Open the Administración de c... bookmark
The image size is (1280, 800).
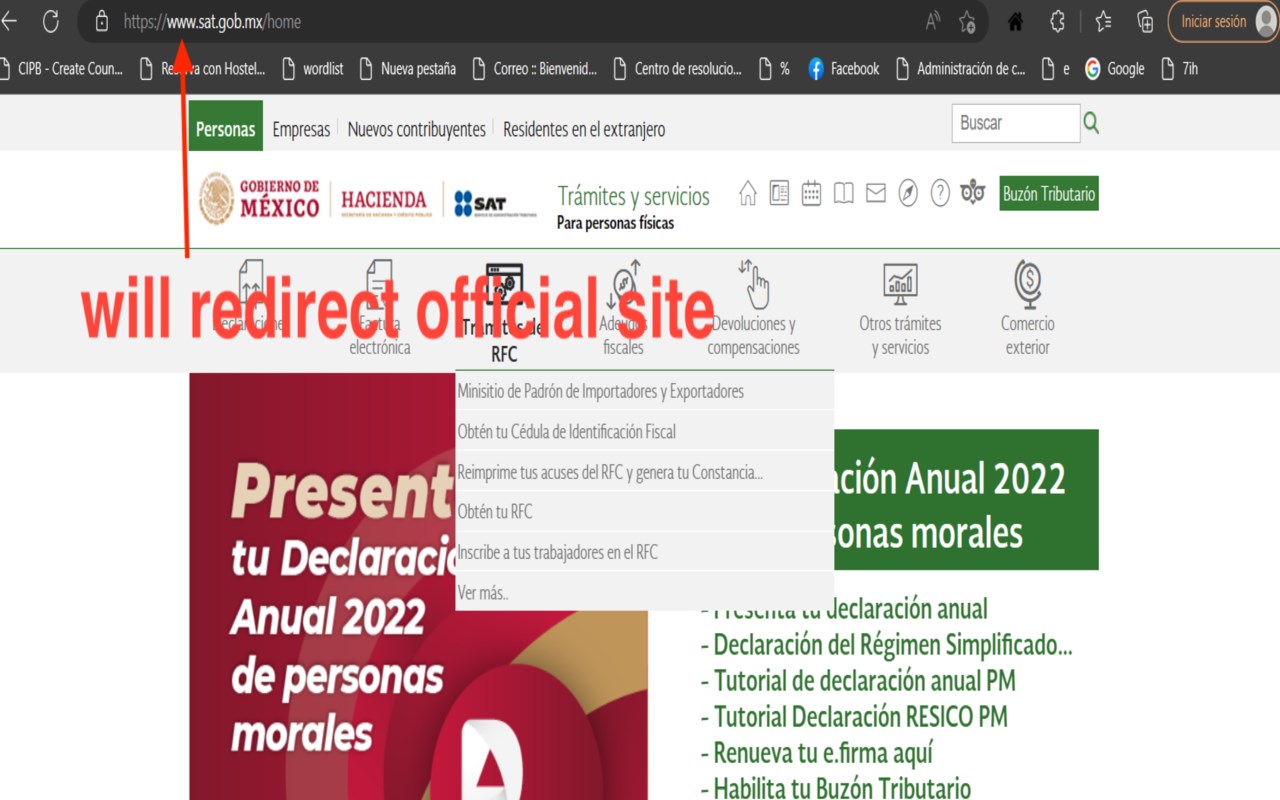point(960,69)
